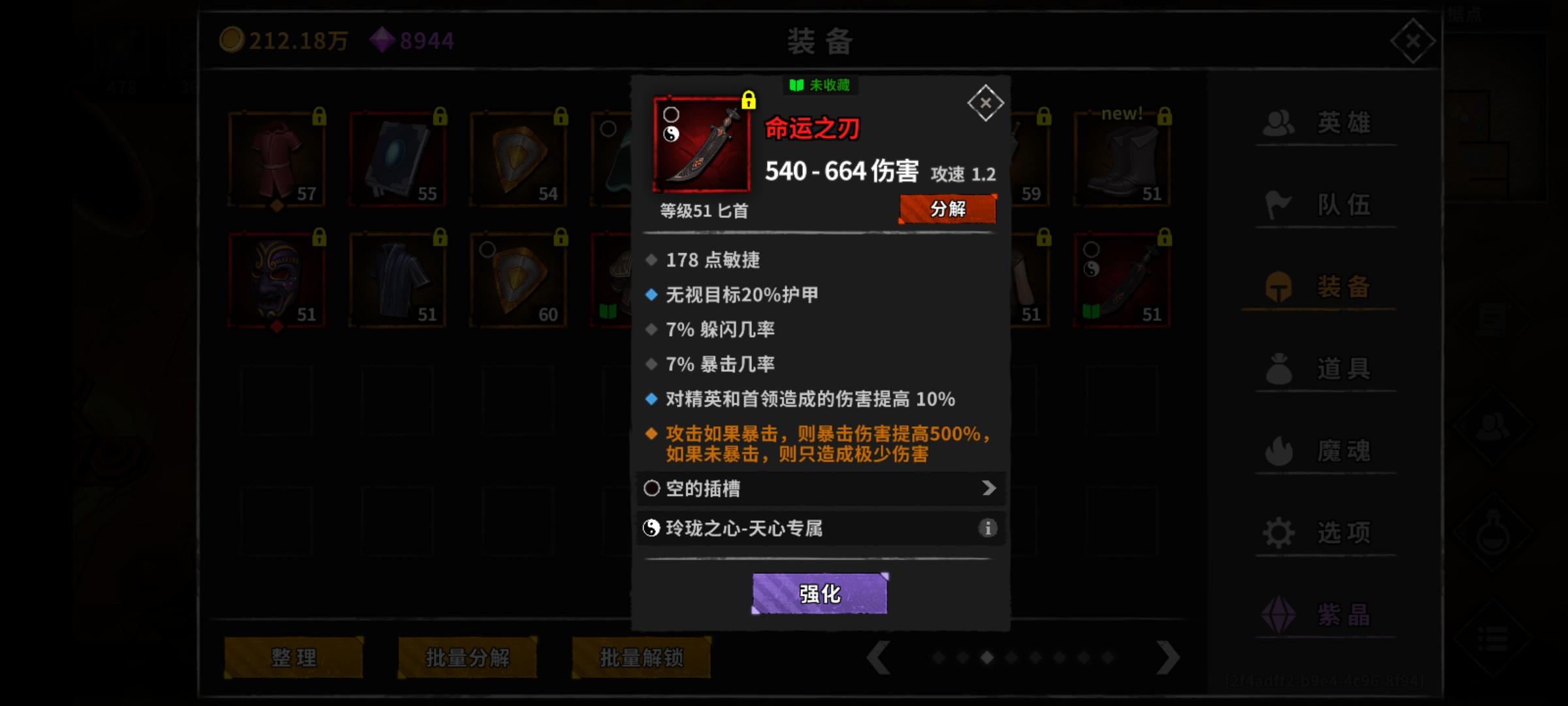Click the info icon beside 玲珑之心-天心专属
This screenshot has height=706, width=1568.
click(987, 528)
